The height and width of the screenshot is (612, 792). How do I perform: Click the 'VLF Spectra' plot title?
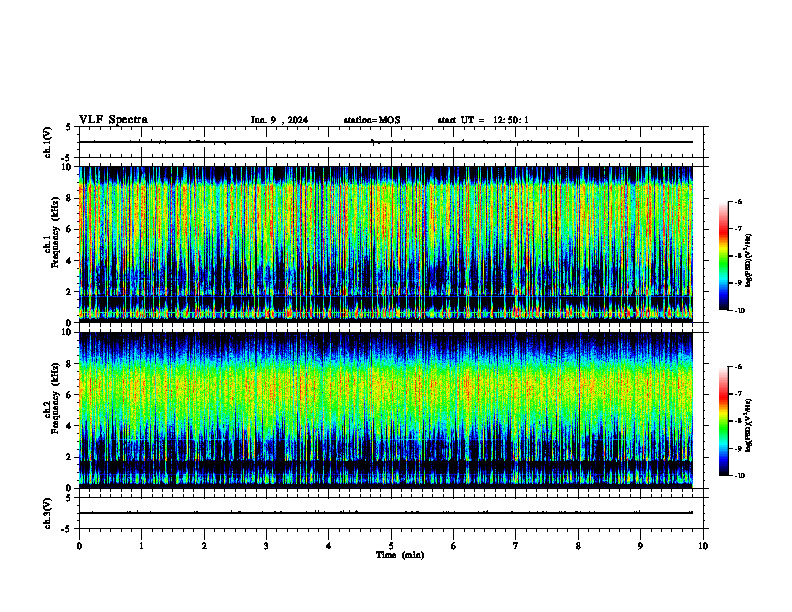pyautogui.click(x=113, y=120)
